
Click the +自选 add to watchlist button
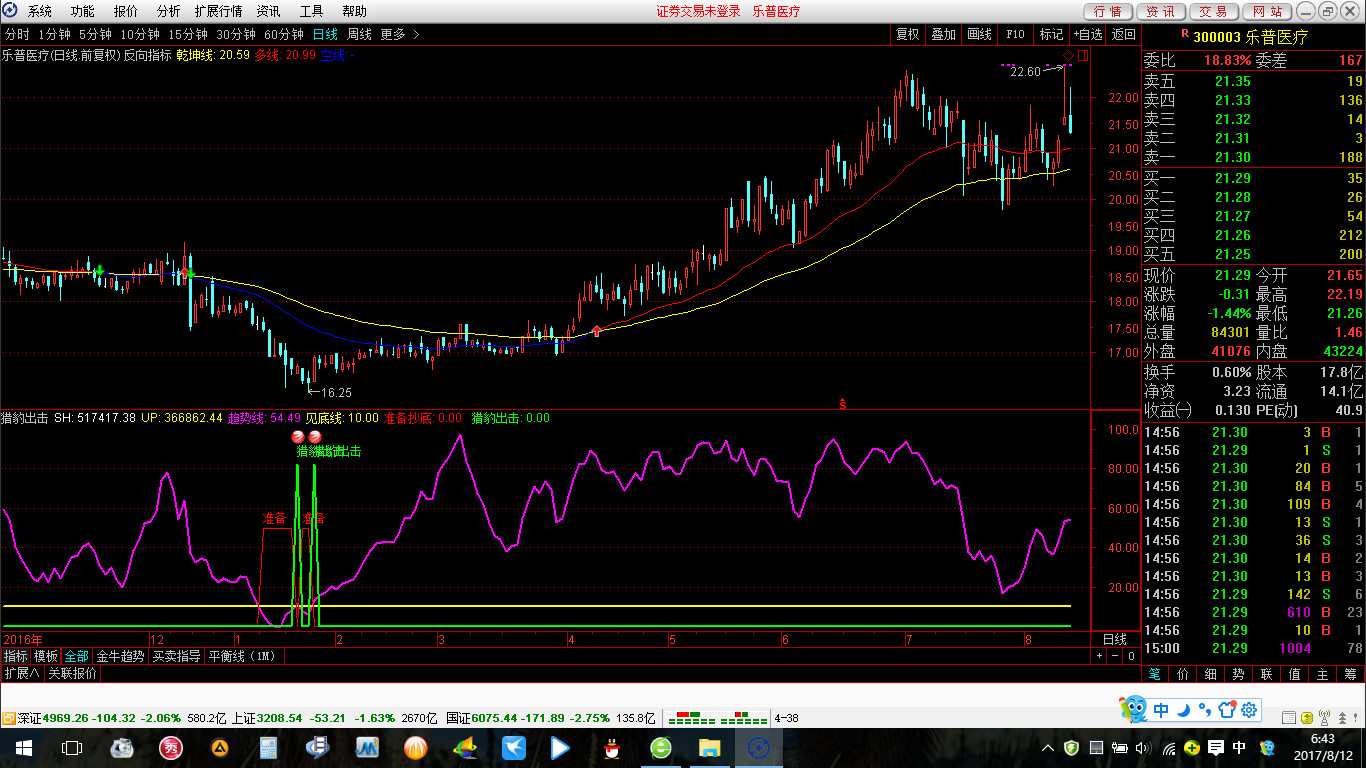click(x=1088, y=34)
